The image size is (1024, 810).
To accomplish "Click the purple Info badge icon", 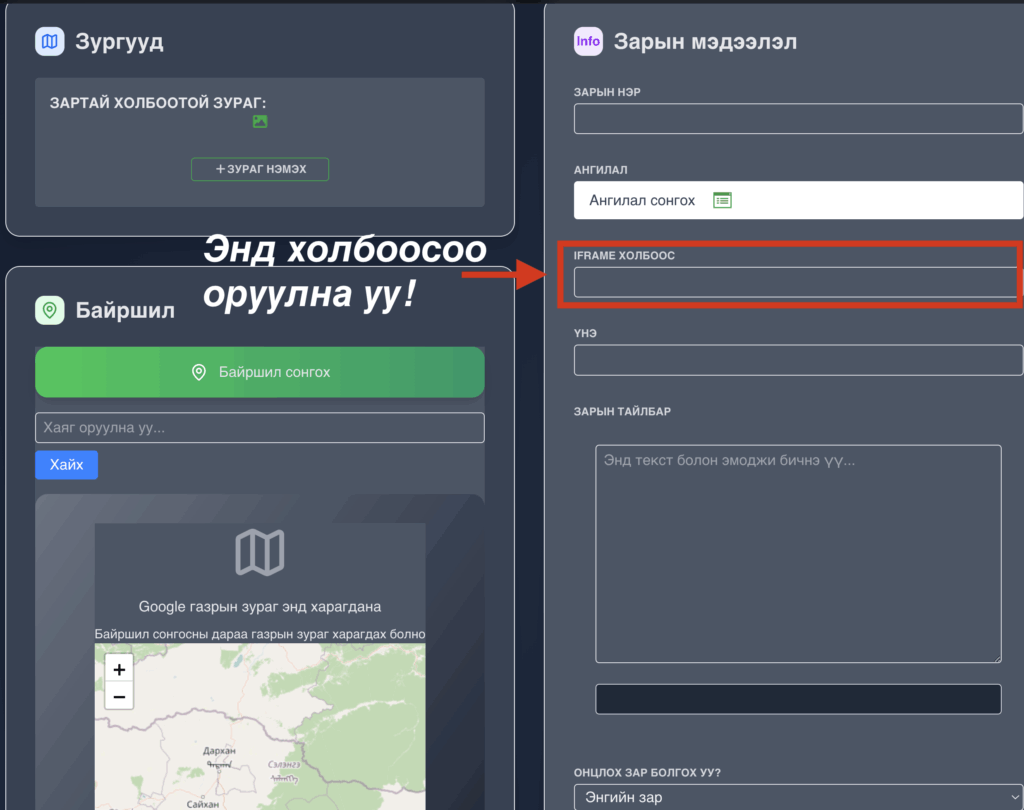I will pyautogui.click(x=588, y=41).
